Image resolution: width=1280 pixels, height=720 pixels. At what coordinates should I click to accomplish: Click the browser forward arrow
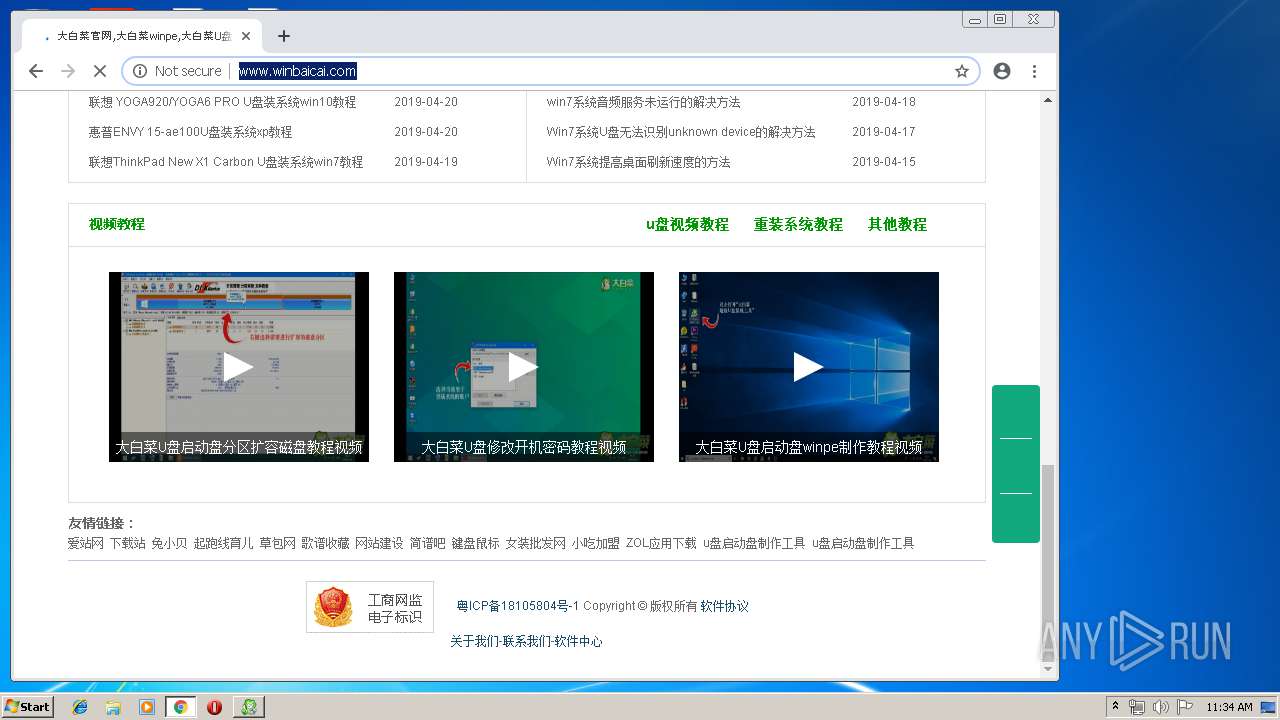[x=68, y=71]
